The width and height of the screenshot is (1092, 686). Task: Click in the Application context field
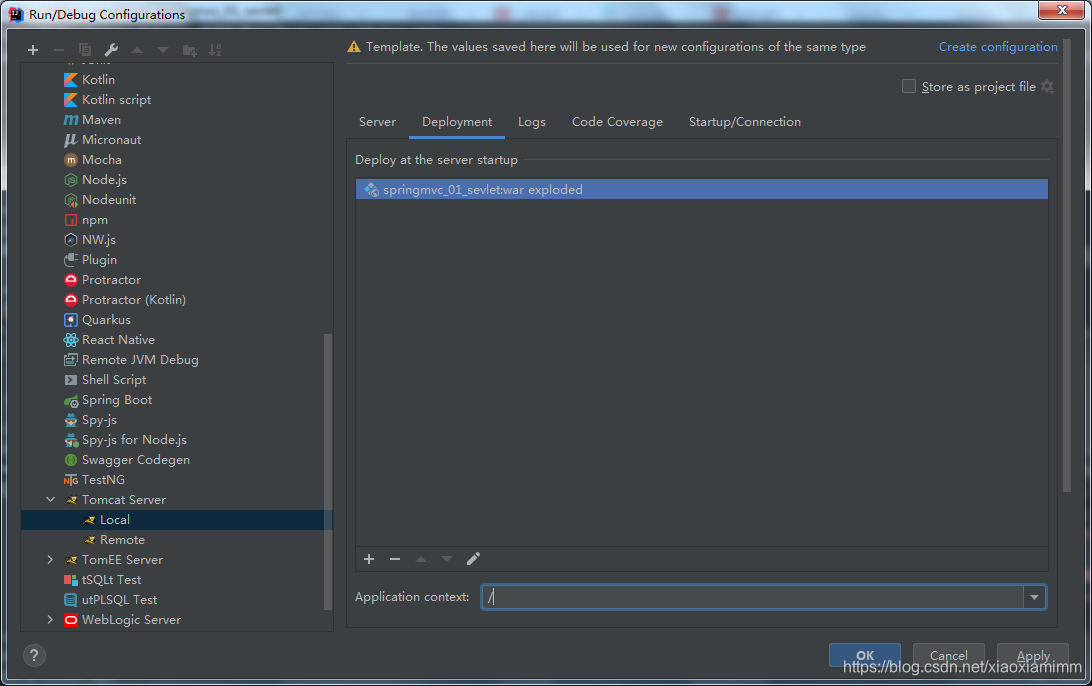tap(752, 598)
